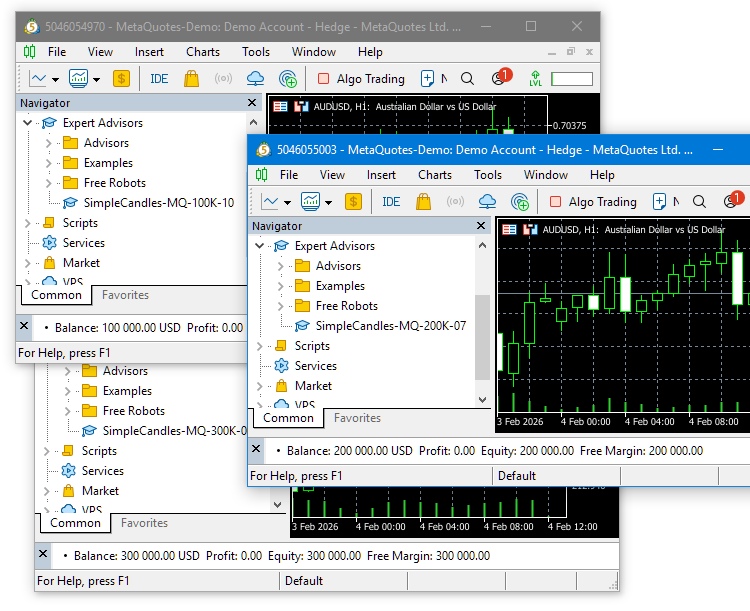Click IDE icon in 5046055003 window toolbar
The height and width of the screenshot is (611, 750).
coord(391,201)
